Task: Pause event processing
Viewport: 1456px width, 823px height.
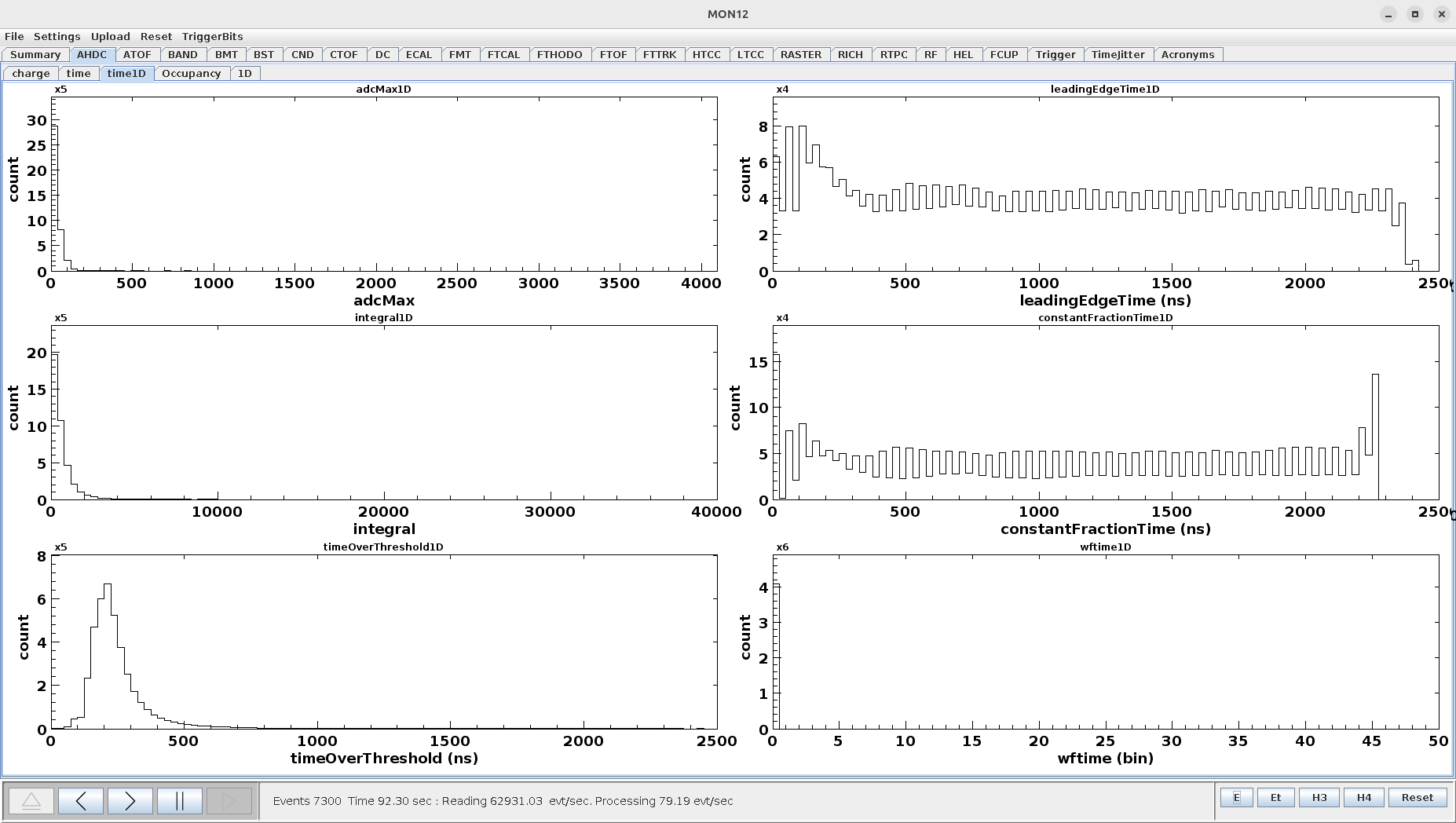Action: point(180,801)
